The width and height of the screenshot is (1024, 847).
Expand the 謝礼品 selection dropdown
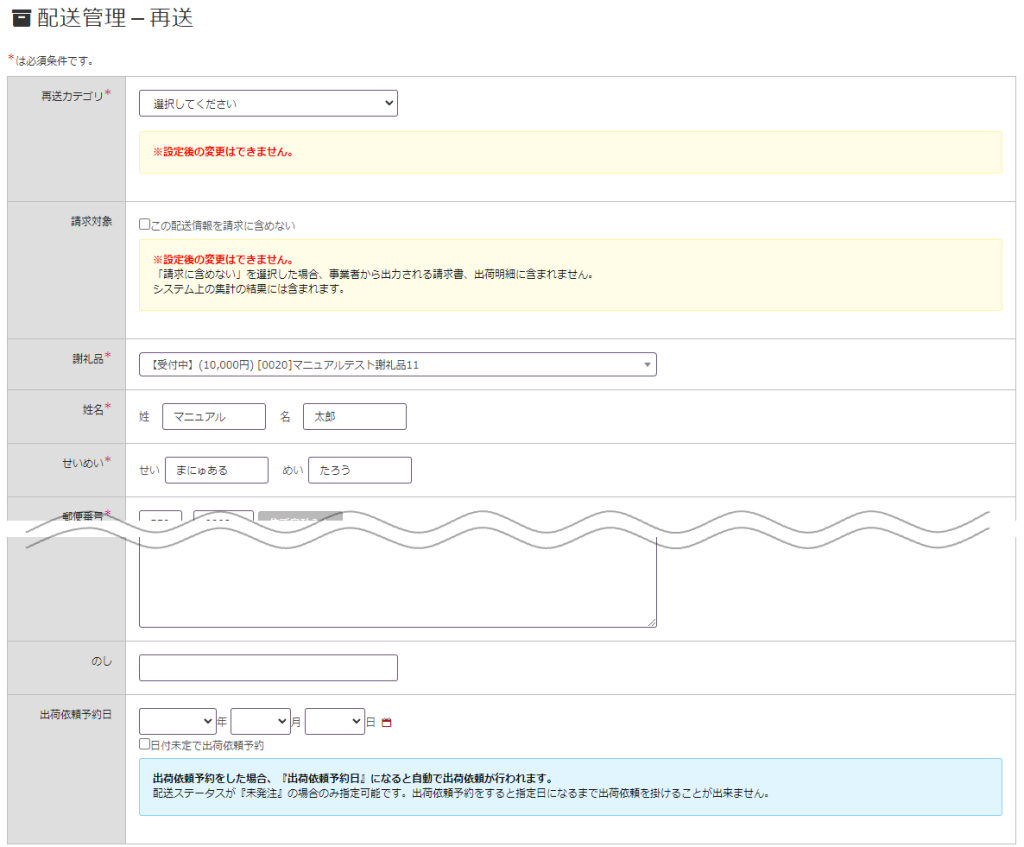click(x=397, y=365)
